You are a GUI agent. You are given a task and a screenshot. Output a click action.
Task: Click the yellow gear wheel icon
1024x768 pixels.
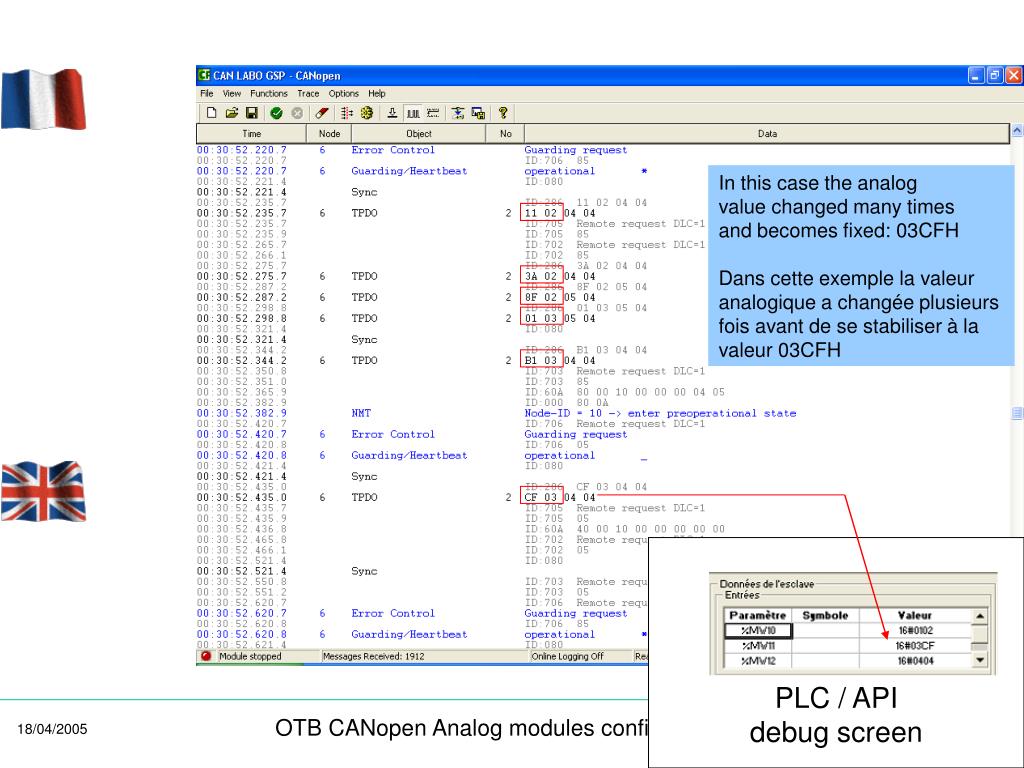click(x=367, y=113)
